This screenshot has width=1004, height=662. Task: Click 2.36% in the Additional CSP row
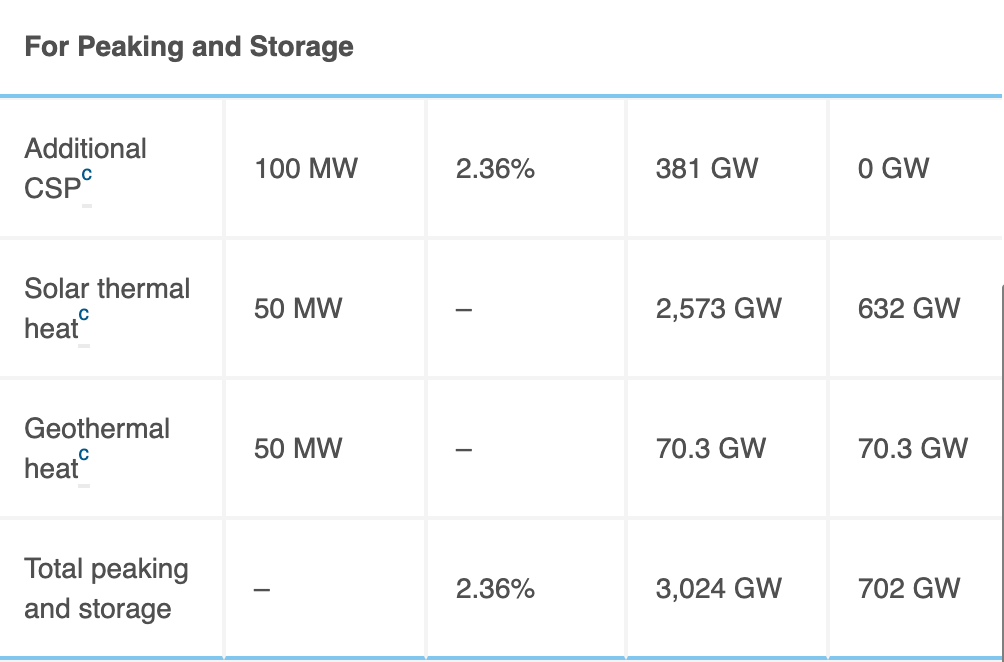495,169
